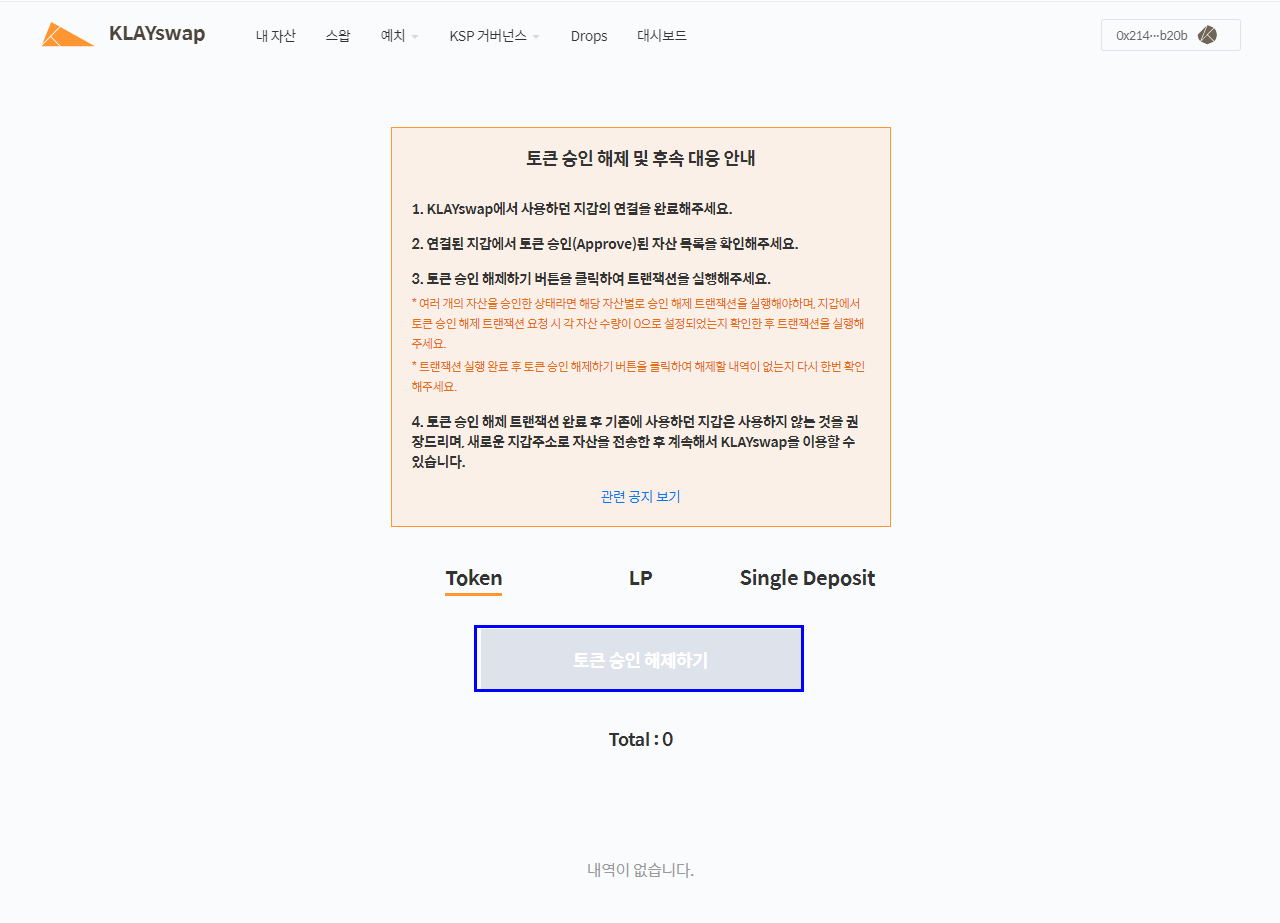The width and height of the screenshot is (1280, 923).
Task: Open the 관련 공지 보기 link
Action: 640,497
